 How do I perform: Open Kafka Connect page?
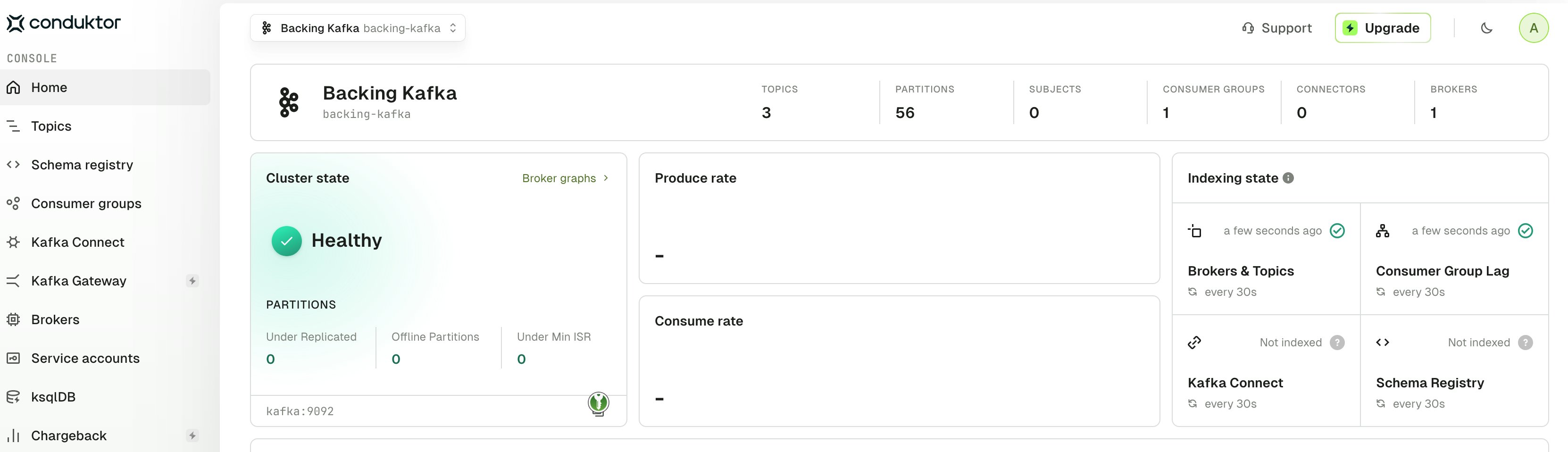105,242
